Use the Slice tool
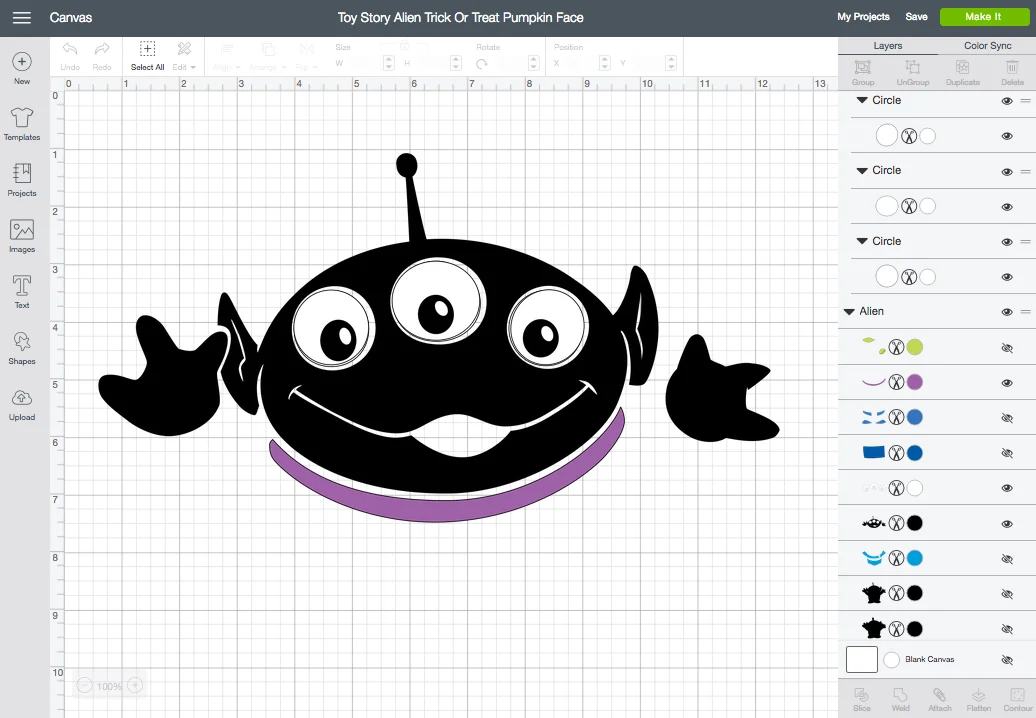Screen dimensions: 1036x718 862,700
